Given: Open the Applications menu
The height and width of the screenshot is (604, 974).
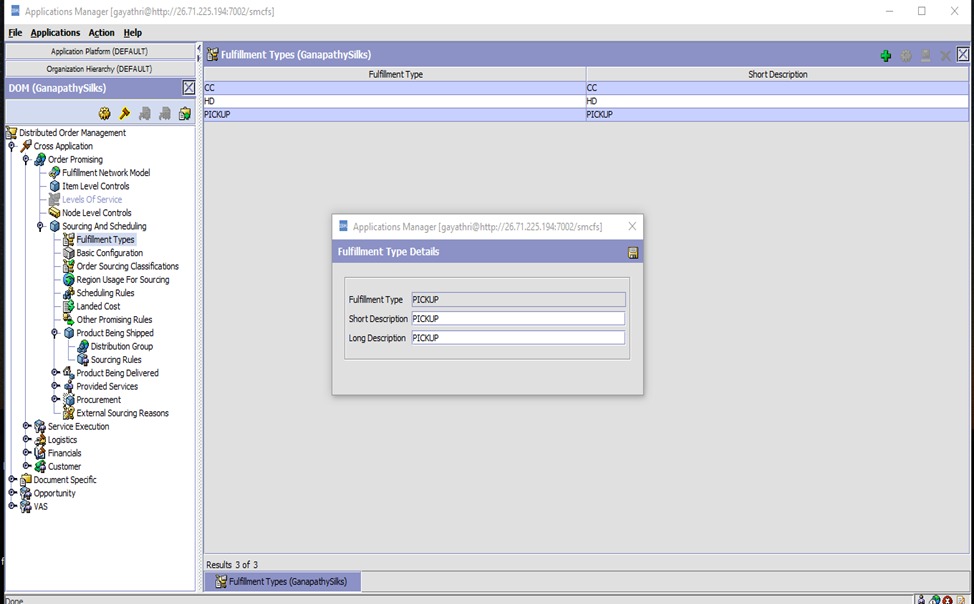Looking at the screenshot, I should [x=55, y=33].
